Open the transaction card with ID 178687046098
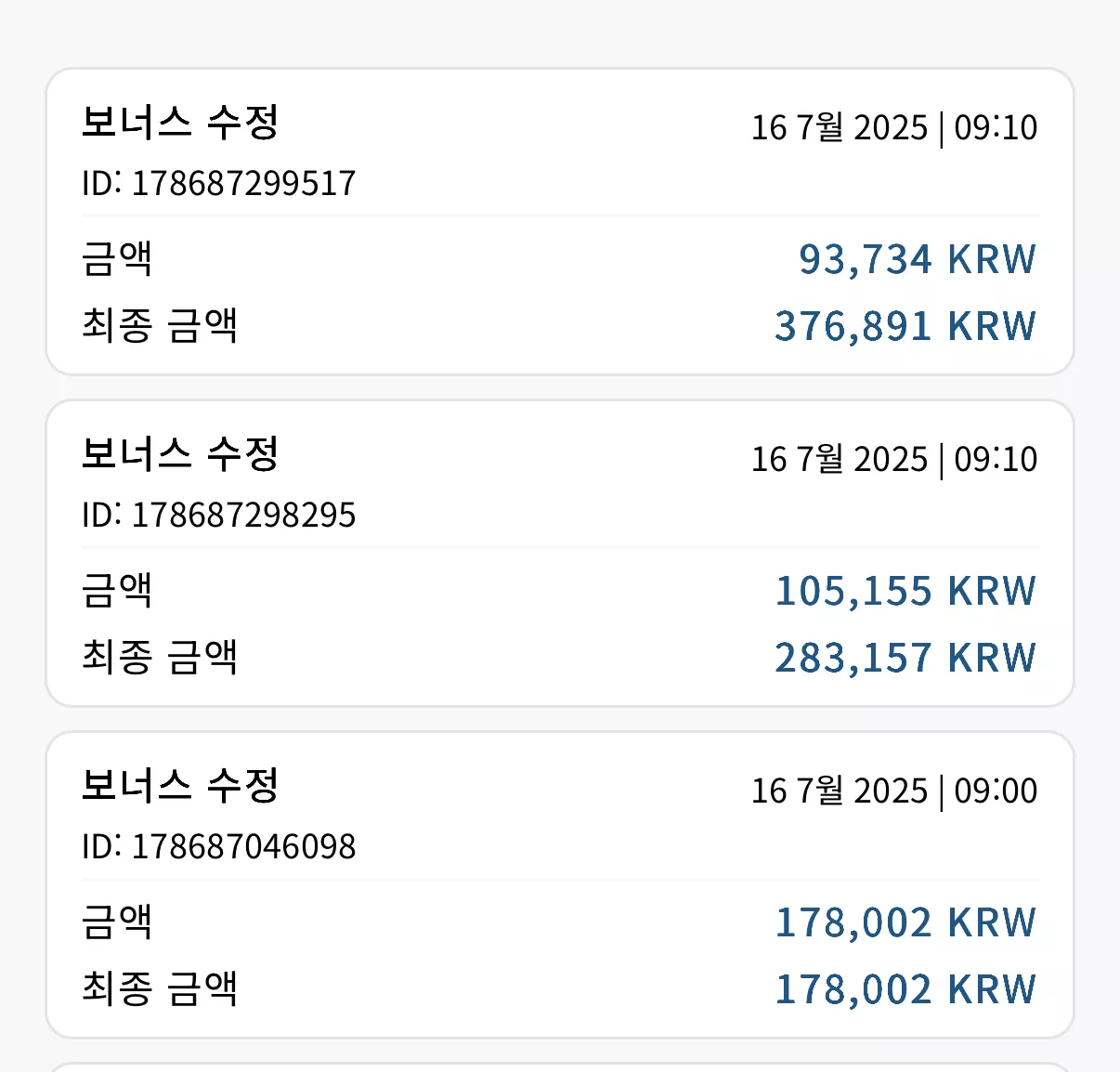 click(560, 885)
